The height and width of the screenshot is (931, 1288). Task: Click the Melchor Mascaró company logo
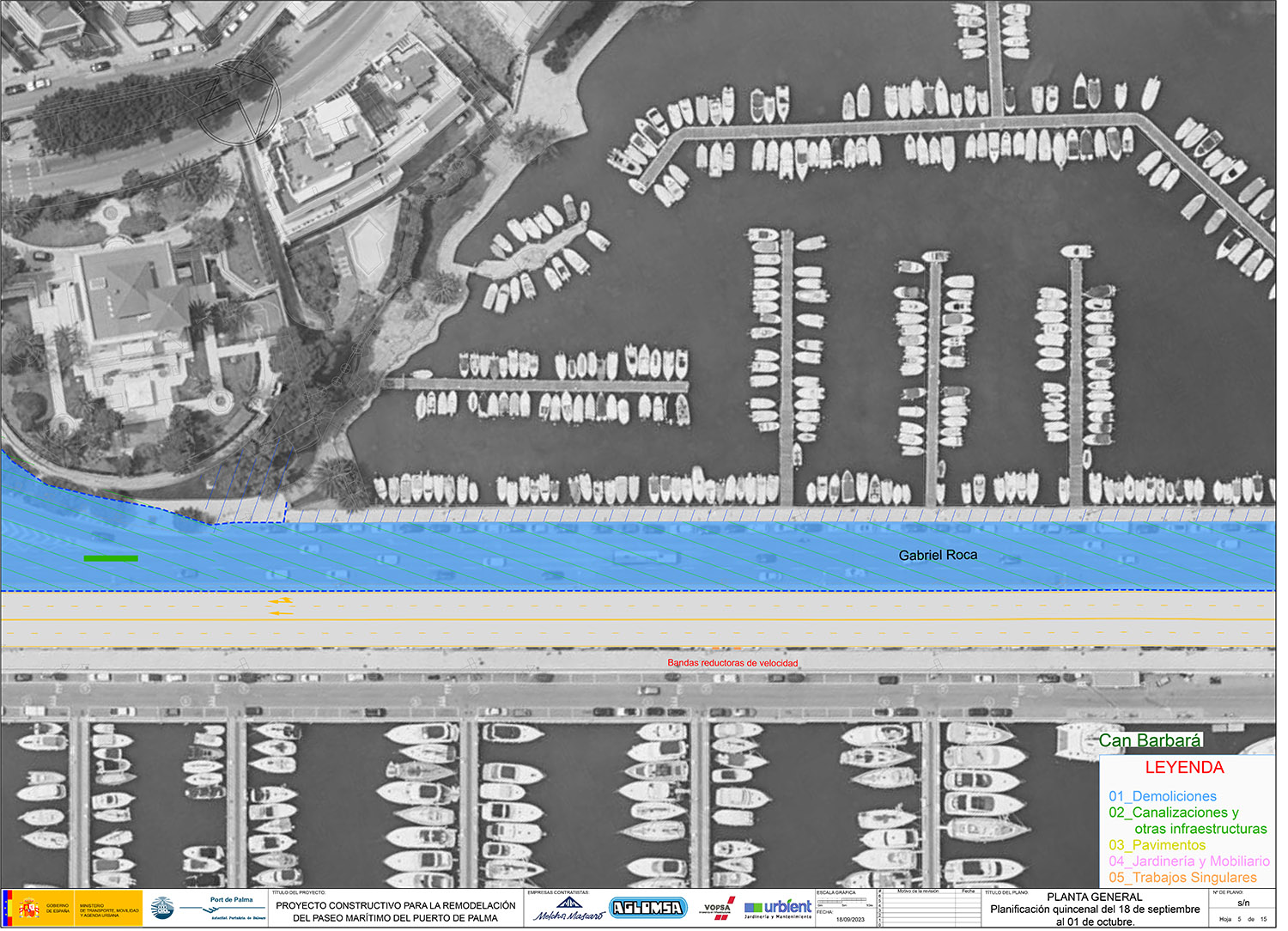coord(568,909)
